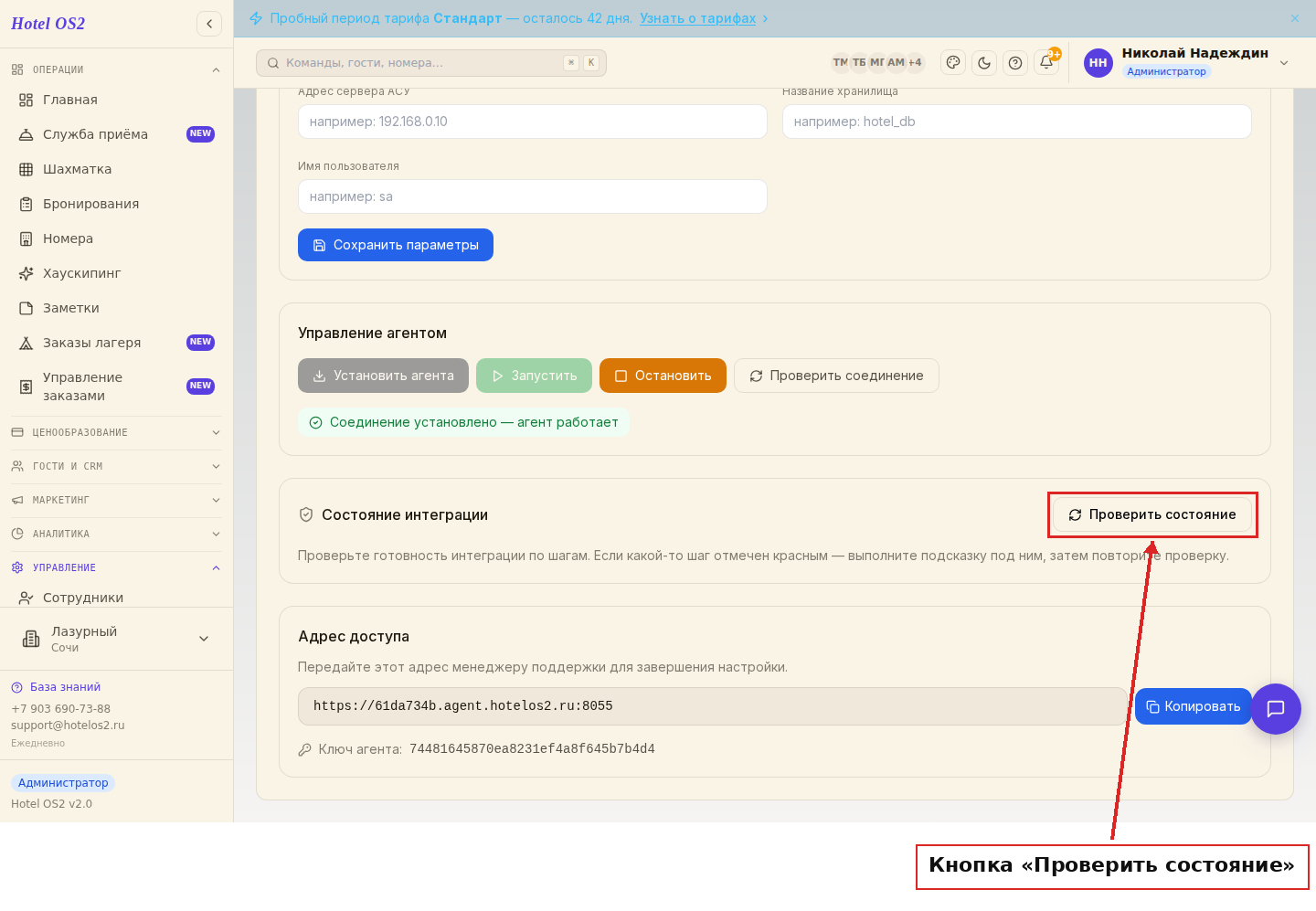Click the AM user avatar

coord(896,63)
